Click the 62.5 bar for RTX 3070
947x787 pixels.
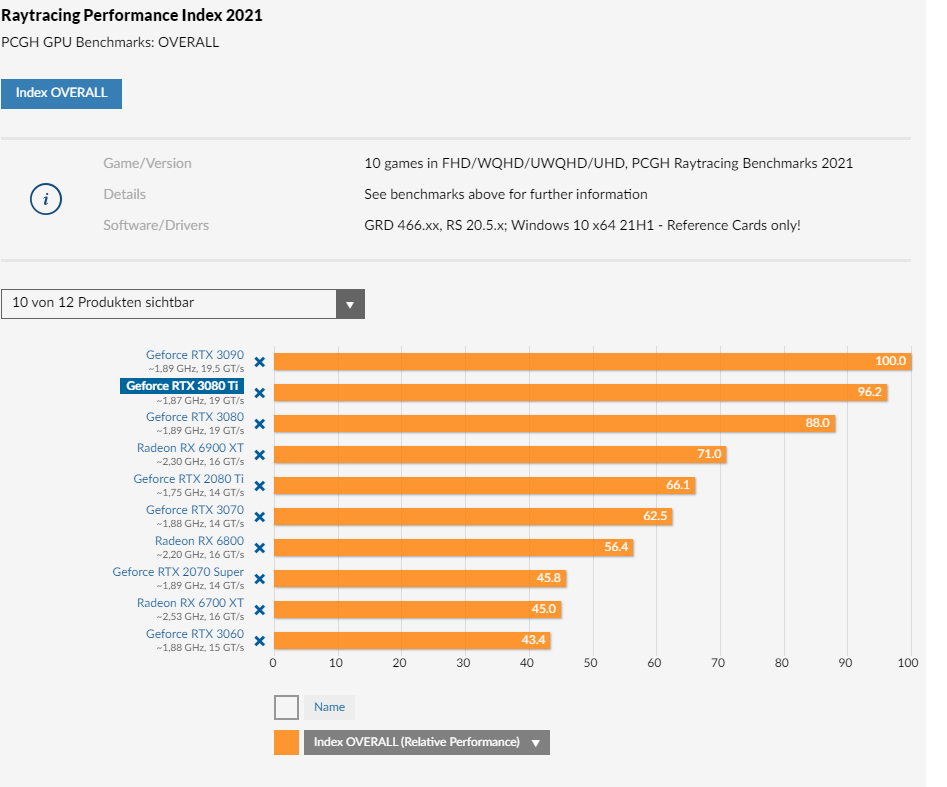pos(473,516)
